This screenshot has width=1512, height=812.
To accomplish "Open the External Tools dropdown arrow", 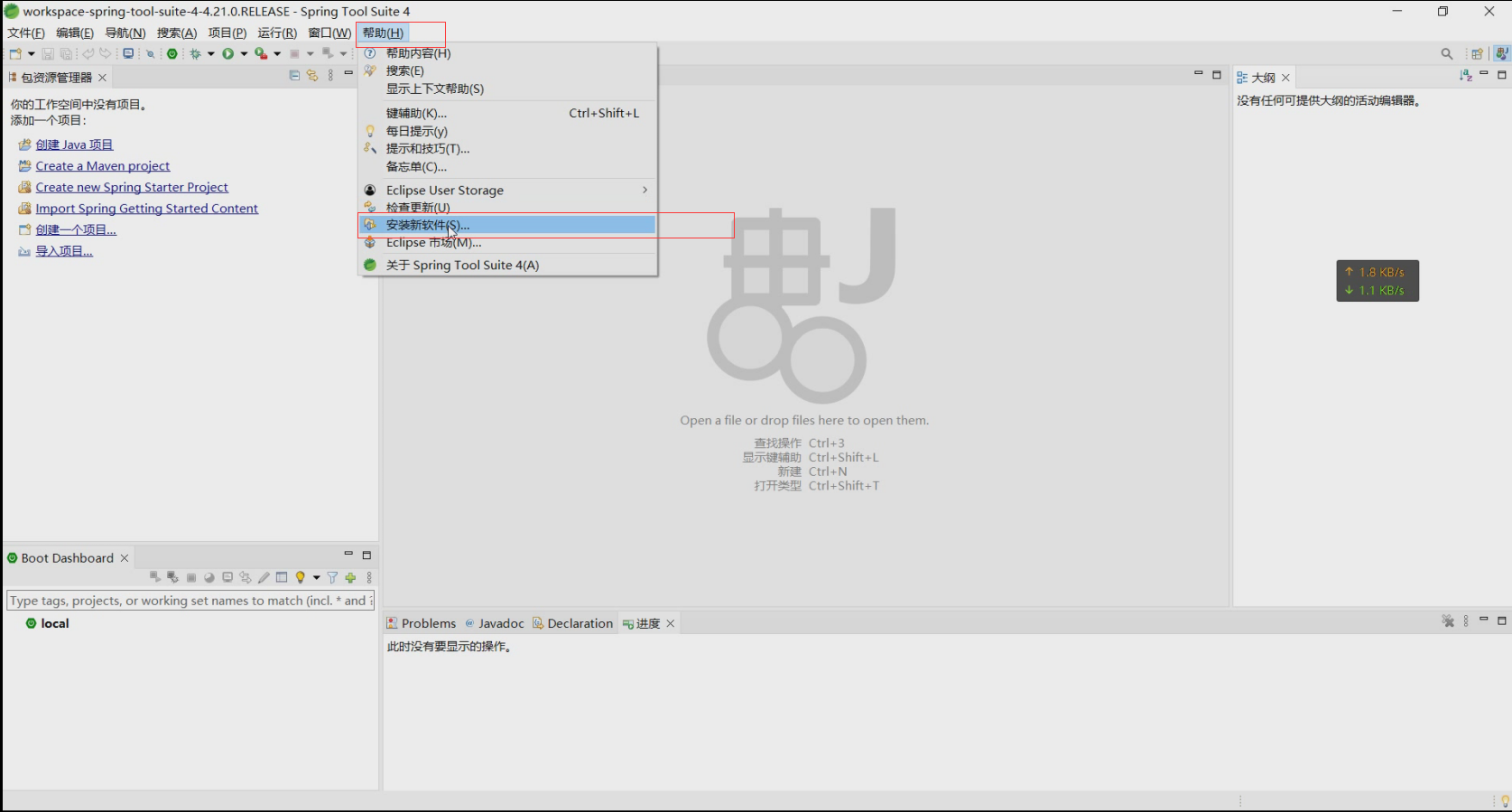I will click(x=277, y=54).
